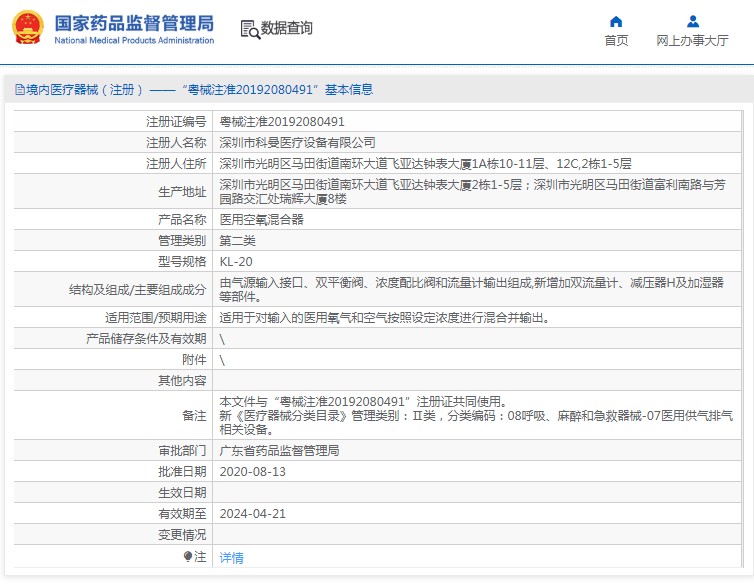The height and width of the screenshot is (586, 754).
Task: Click the 生产地址 label
Action: click(x=182, y=192)
